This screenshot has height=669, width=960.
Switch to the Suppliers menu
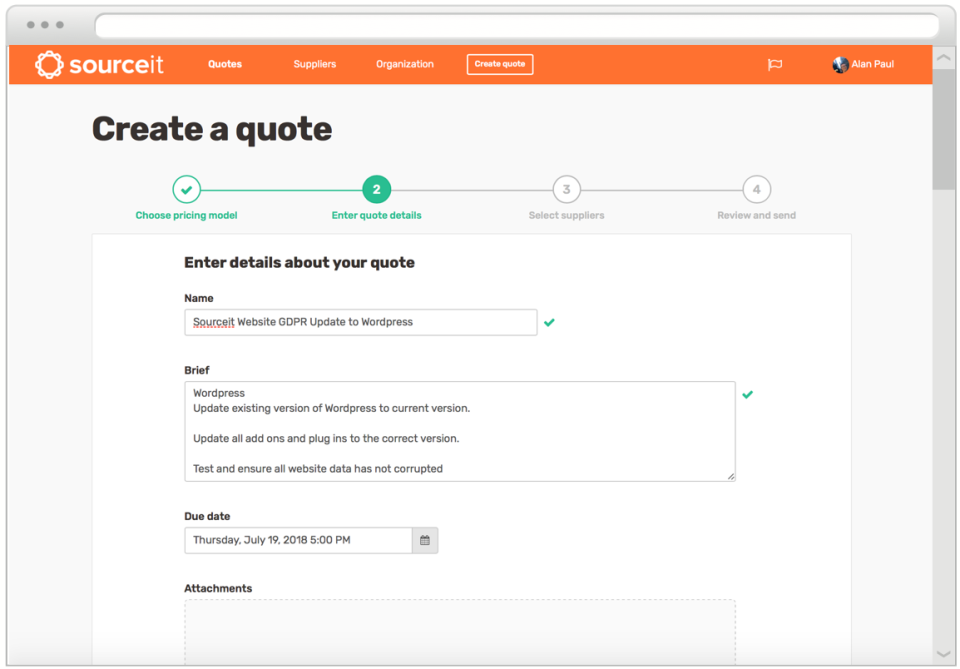click(314, 64)
